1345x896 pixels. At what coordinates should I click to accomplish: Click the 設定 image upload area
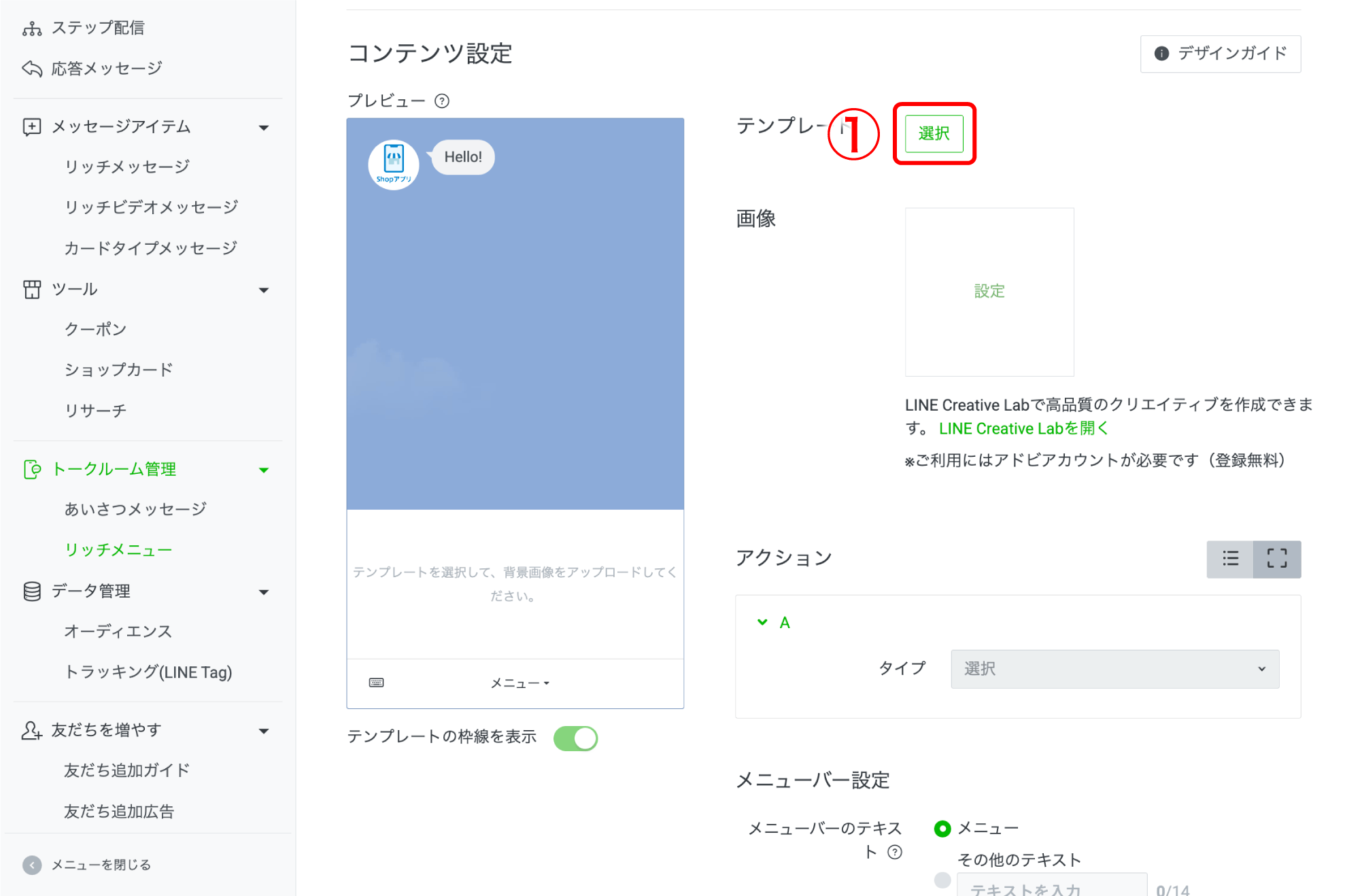(989, 291)
